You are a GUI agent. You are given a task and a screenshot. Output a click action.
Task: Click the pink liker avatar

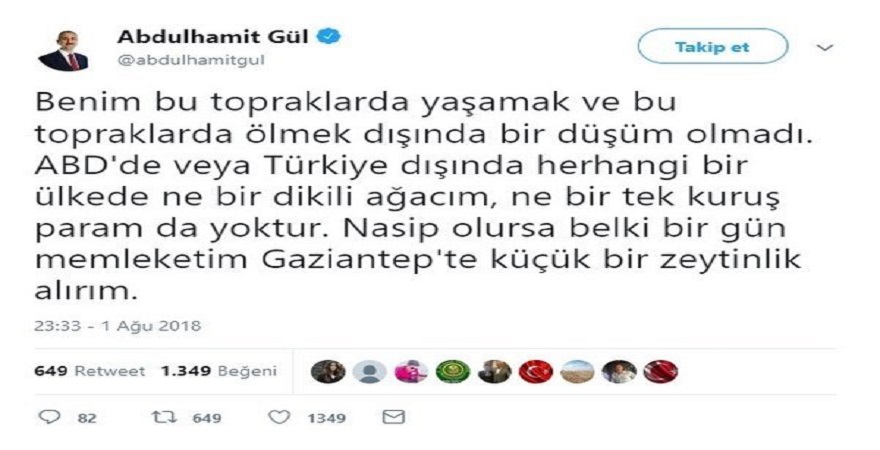click(411, 371)
